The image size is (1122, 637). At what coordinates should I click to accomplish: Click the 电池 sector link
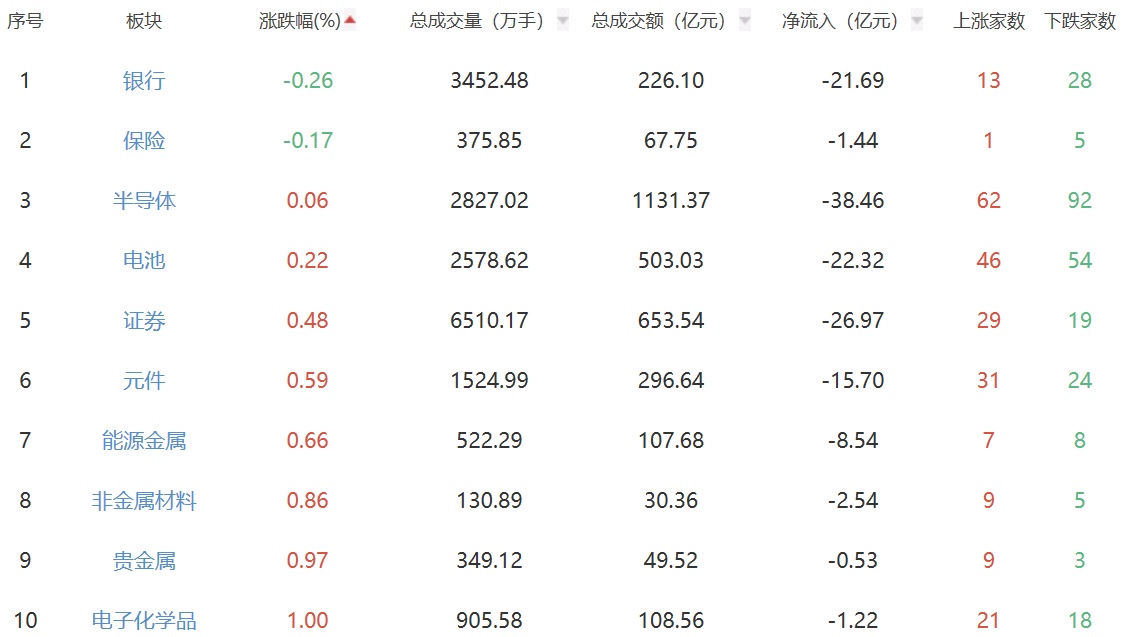144,261
